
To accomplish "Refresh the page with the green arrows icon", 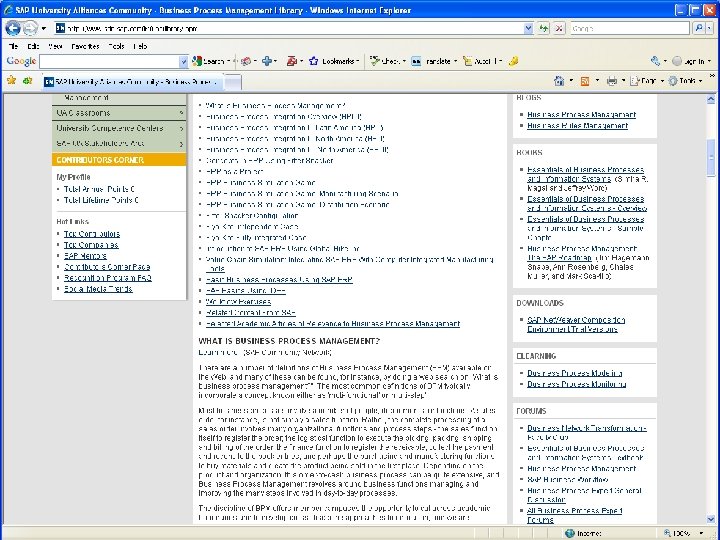I will 544,28.
